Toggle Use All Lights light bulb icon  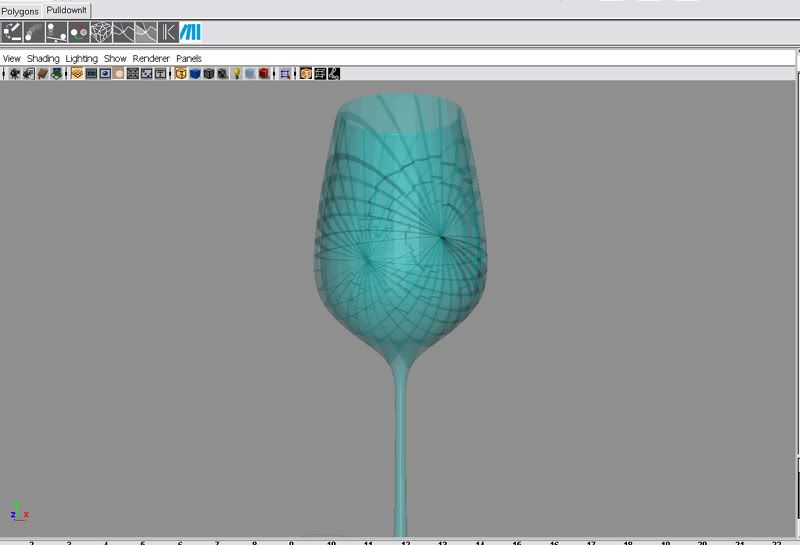click(x=236, y=74)
